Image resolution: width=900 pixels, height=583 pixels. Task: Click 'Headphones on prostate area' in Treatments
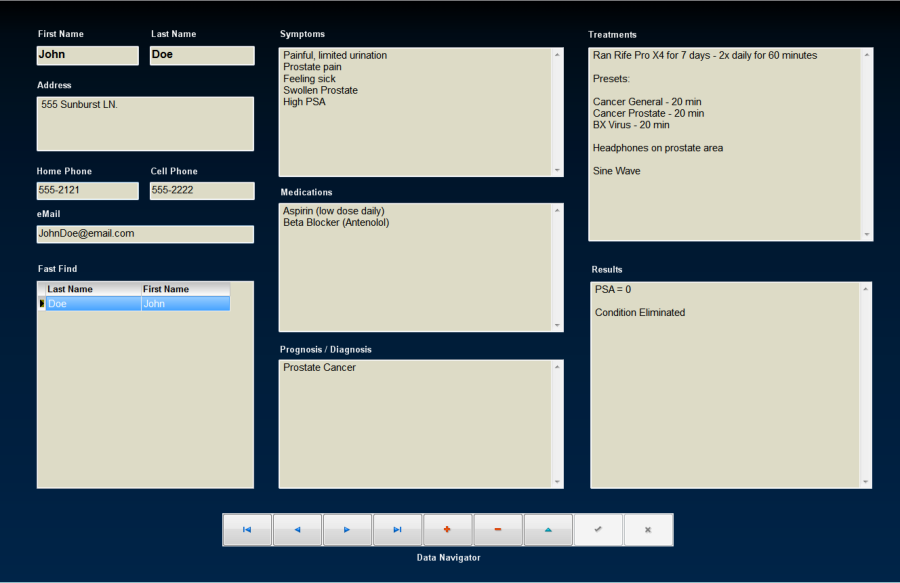[x=658, y=147]
